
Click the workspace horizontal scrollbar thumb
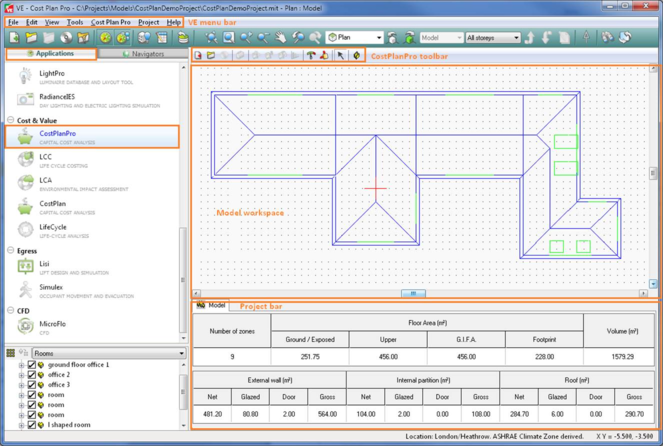coord(412,294)
